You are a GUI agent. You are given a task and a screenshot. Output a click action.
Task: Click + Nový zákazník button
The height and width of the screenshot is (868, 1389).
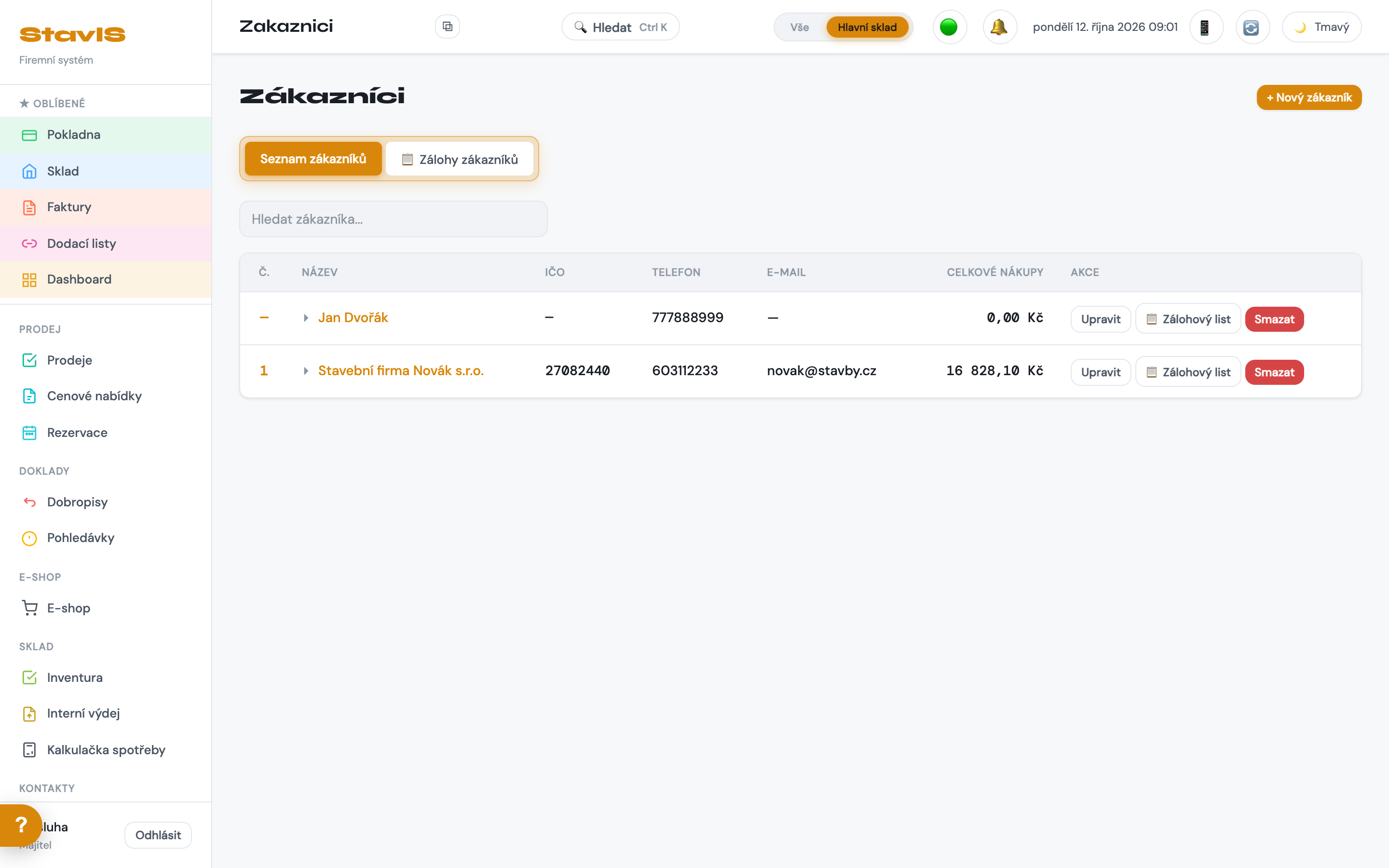[1308, 97]
